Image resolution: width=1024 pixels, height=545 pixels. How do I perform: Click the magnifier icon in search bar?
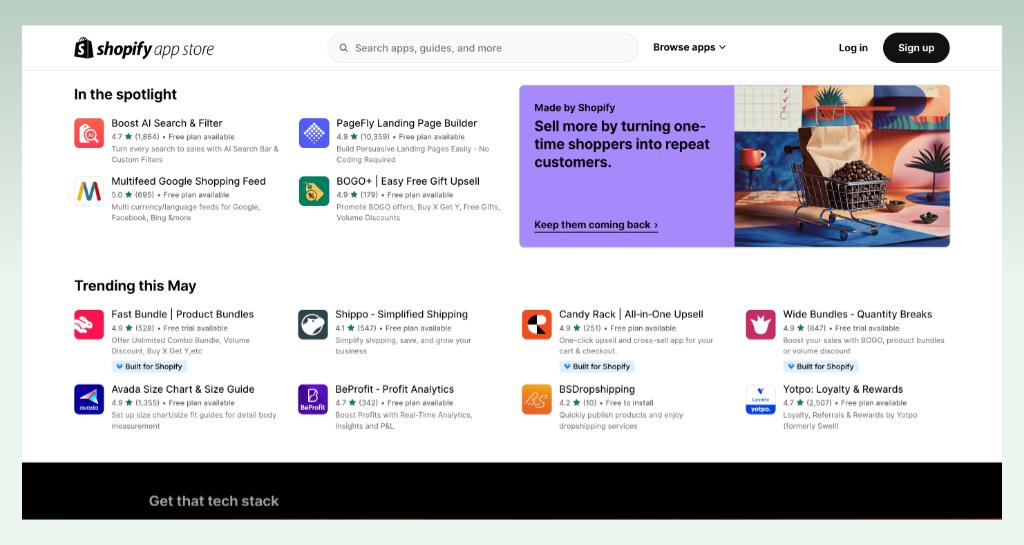coord(344,48)
